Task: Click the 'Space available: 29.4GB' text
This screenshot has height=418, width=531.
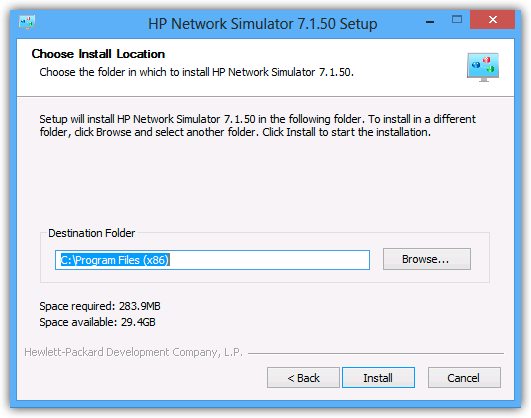Action: 97,322
